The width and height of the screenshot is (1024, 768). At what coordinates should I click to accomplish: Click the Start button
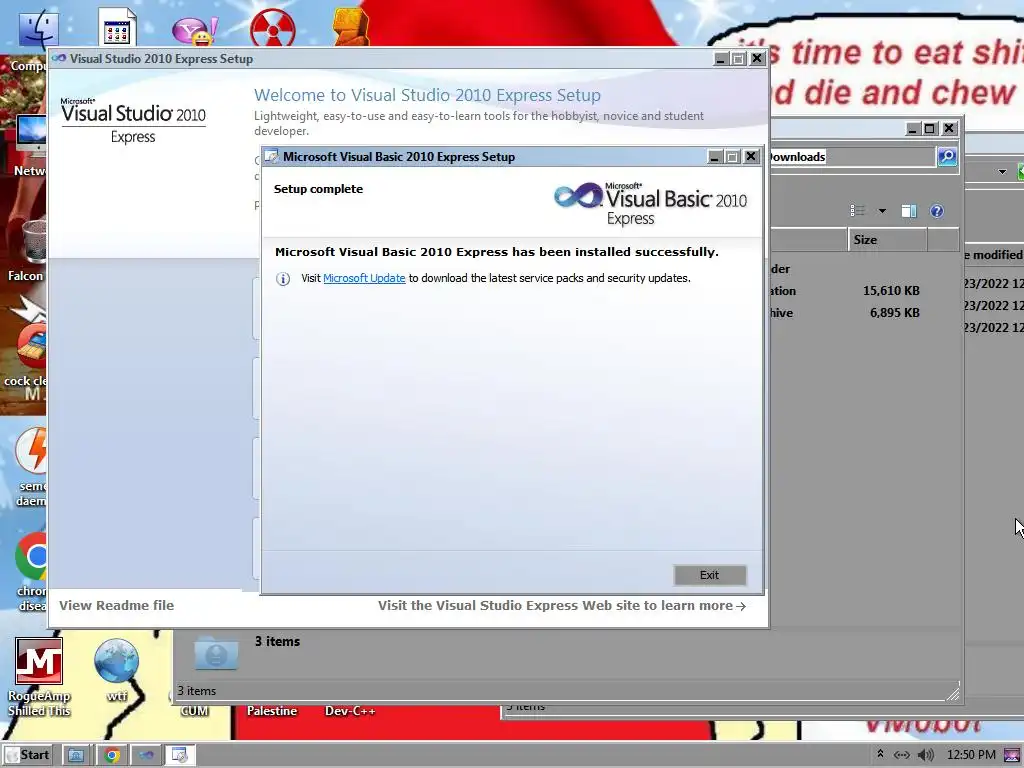29,755
